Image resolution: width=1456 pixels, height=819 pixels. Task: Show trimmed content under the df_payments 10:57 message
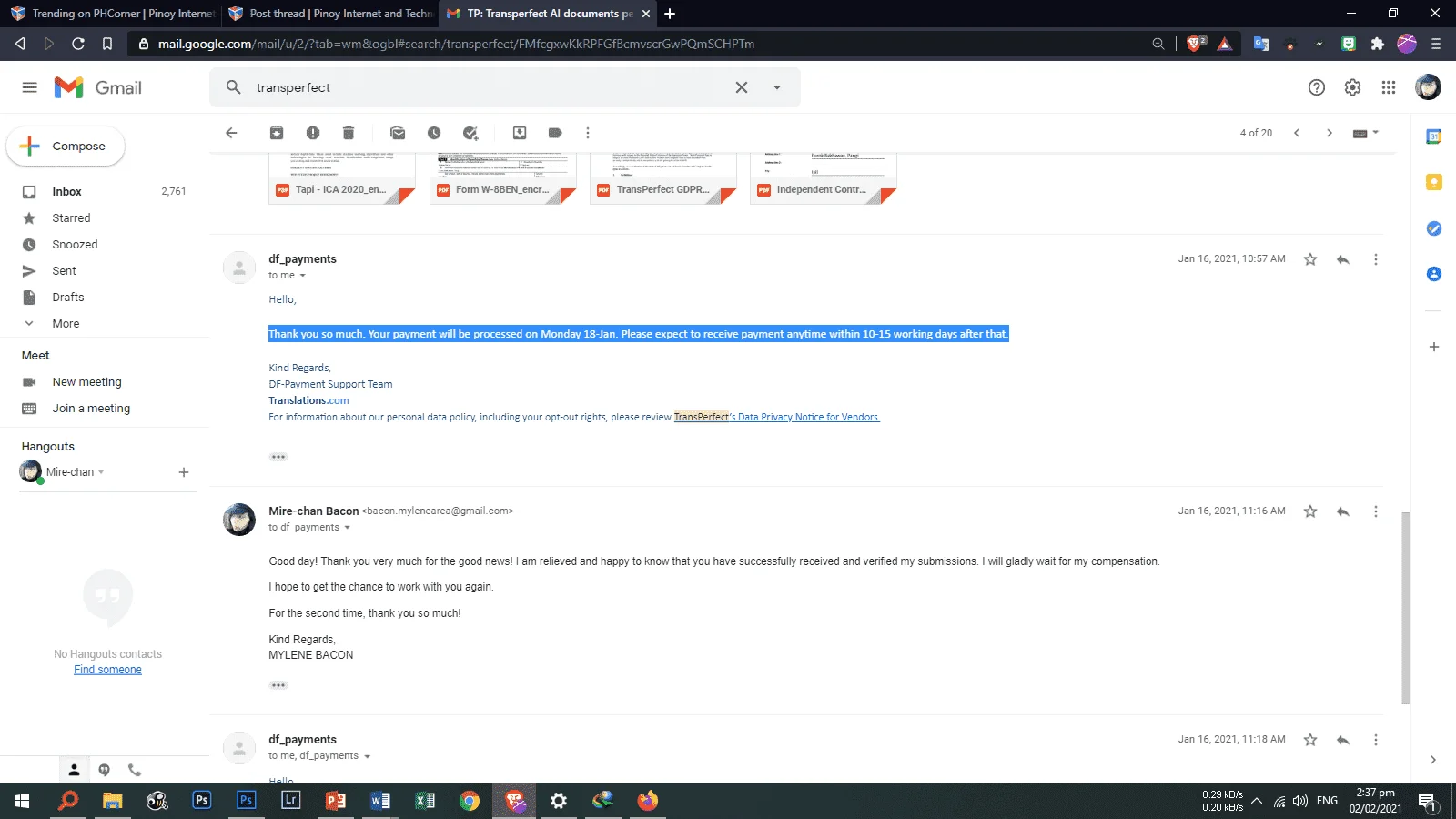[278, 457]
